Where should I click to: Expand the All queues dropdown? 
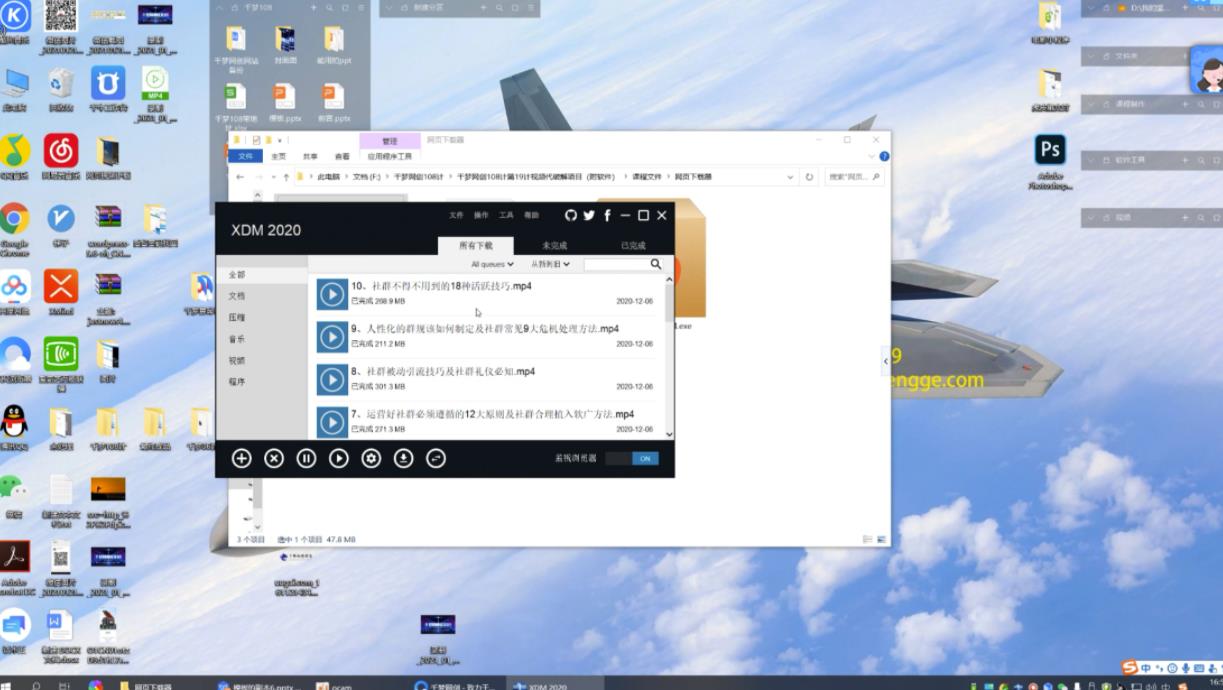492,264
